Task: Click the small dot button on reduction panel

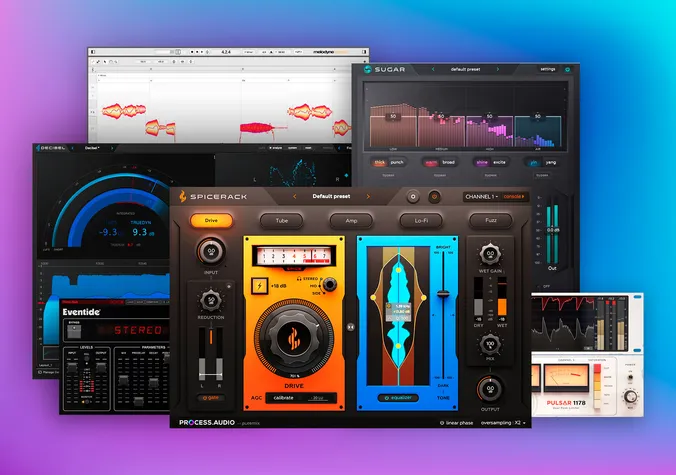Action: [229, 286]
